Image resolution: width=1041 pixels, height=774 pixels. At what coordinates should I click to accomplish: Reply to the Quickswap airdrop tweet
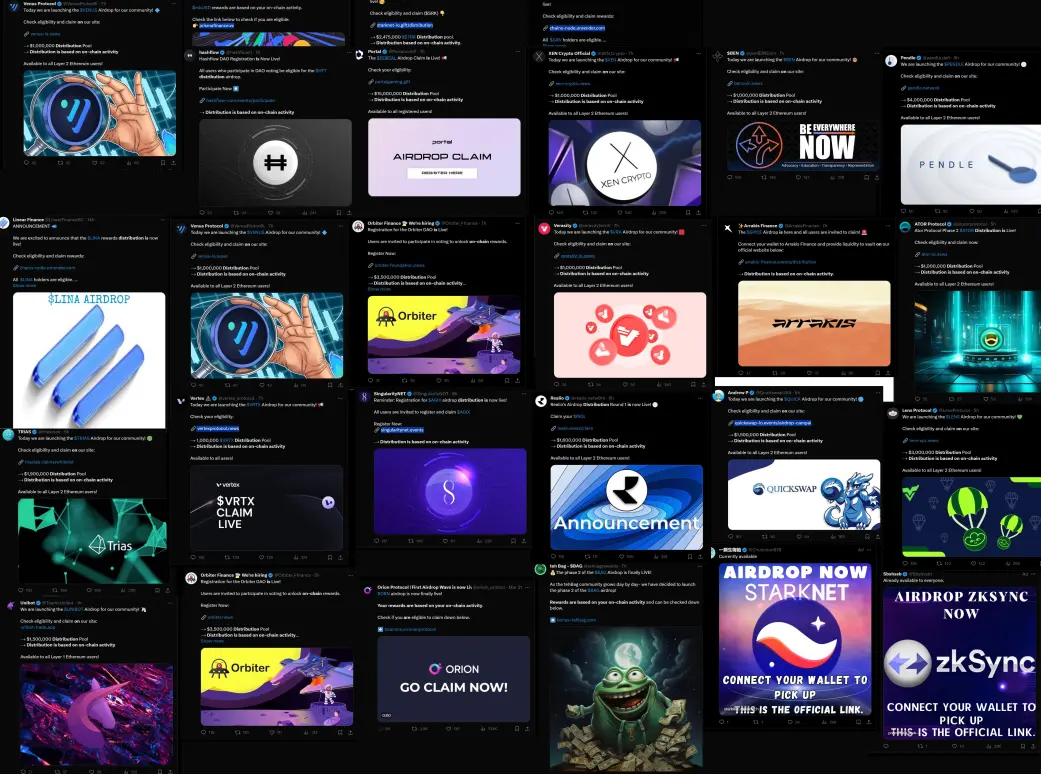[x=731, y=536]
